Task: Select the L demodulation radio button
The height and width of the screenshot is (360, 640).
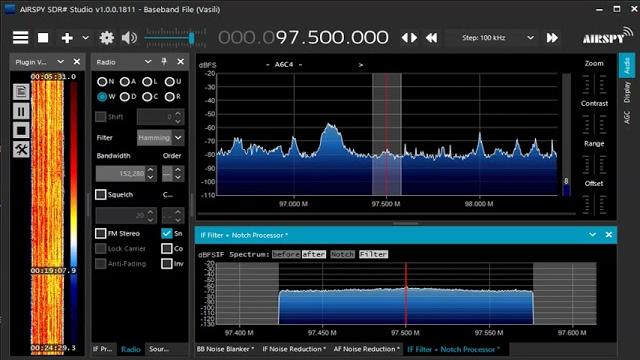Action: pyautogui.click(x=147, y=82)
